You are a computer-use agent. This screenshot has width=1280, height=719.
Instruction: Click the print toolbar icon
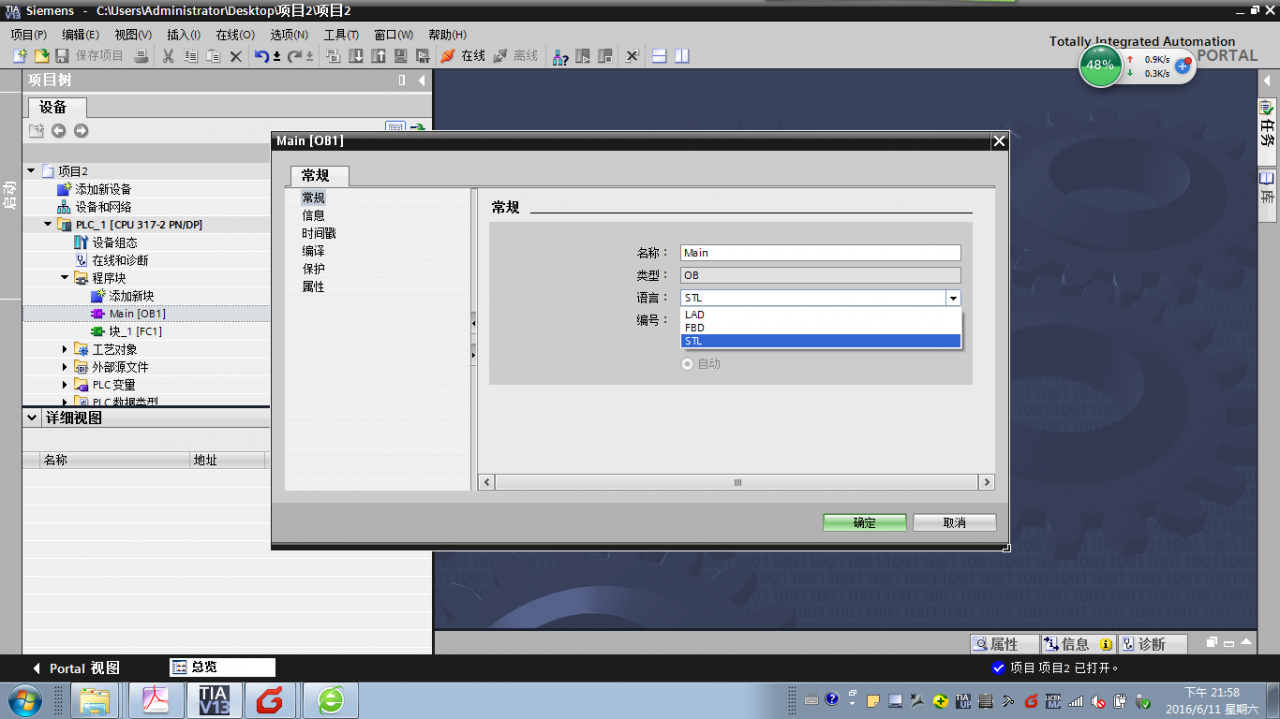pos(141,56)
